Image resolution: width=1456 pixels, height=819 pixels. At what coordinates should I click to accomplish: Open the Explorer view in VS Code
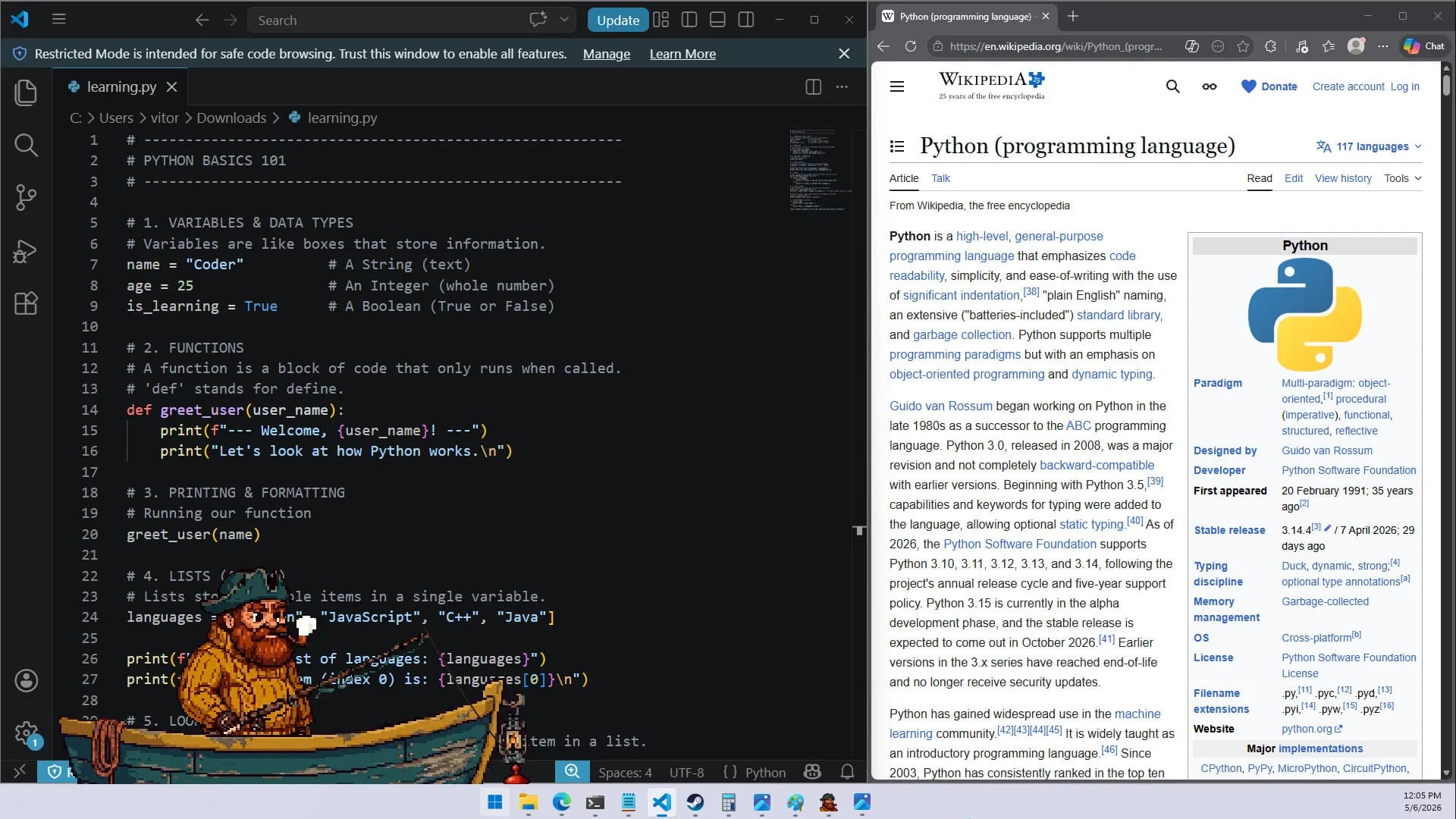pos(26,93)
